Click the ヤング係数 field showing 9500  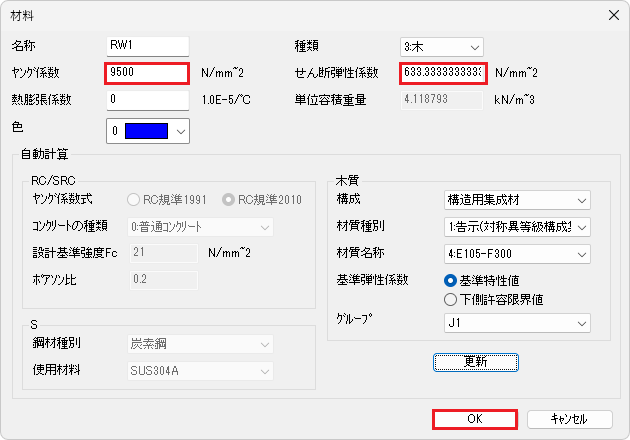pos(147,72)
